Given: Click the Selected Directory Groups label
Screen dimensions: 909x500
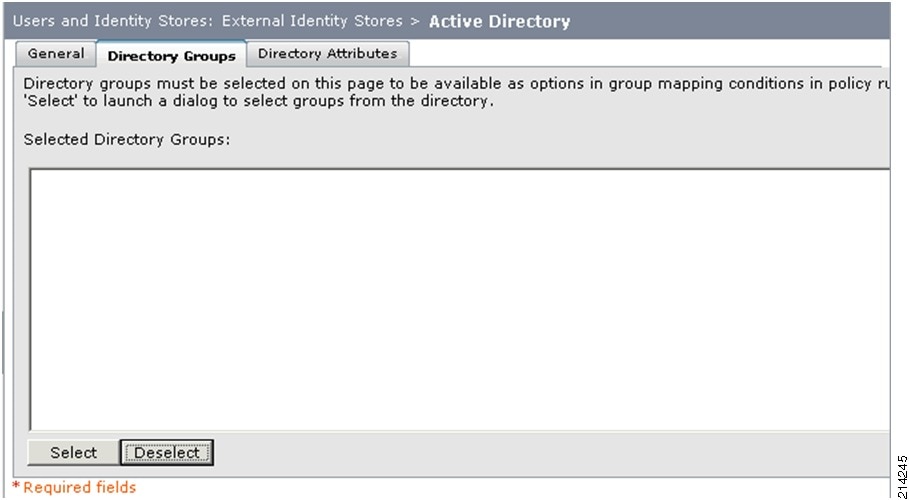Looking at the screenshot, I should pos(128,140).
